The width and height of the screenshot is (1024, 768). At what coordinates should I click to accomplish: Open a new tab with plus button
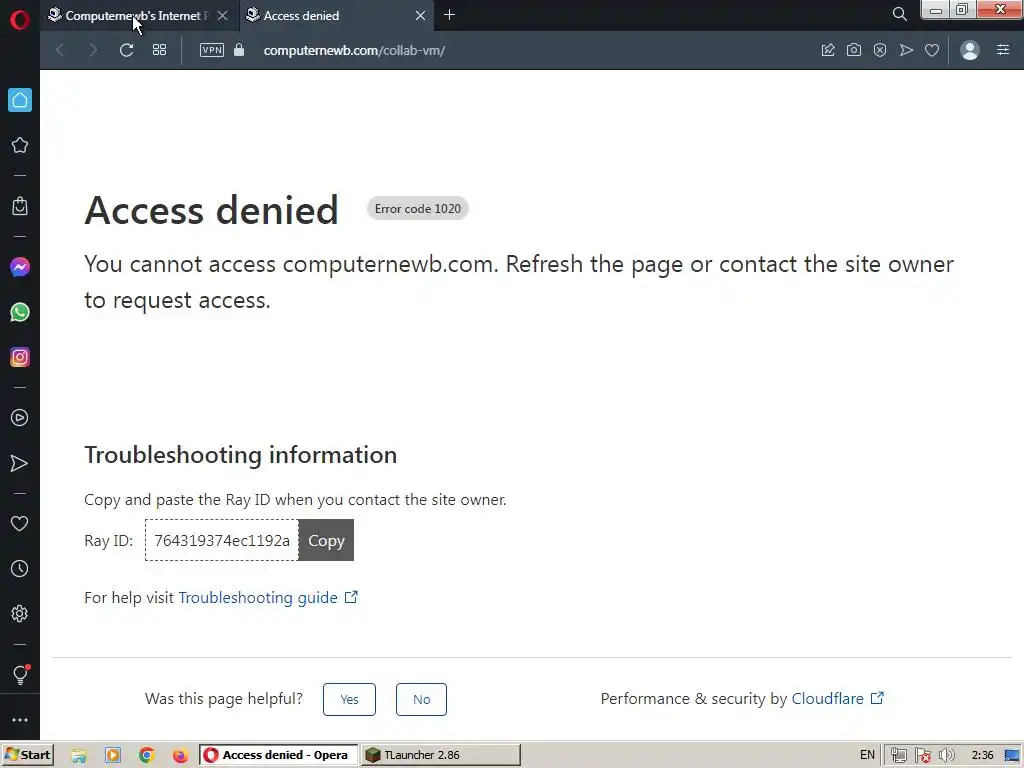coord(449,14)
